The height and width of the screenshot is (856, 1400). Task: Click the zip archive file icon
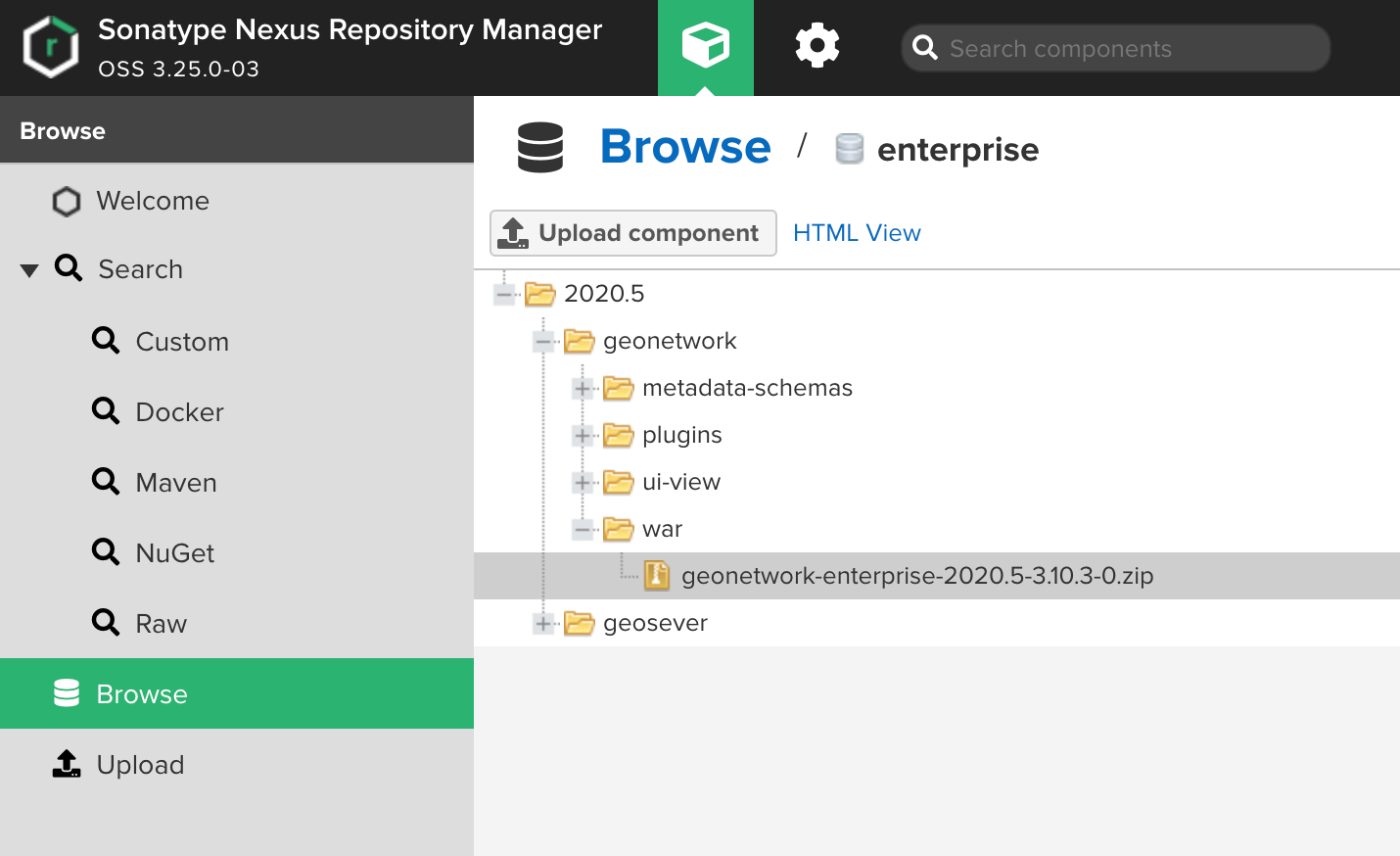pyautogui.click(x=657, y=576)
